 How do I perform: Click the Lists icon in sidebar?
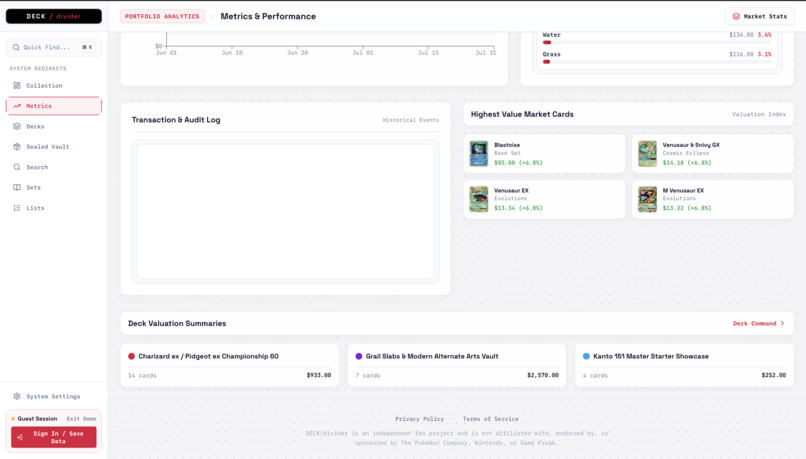17,208
